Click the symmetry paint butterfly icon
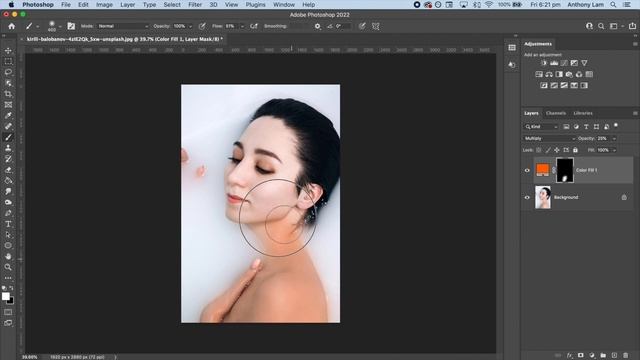 click(376, 26)
